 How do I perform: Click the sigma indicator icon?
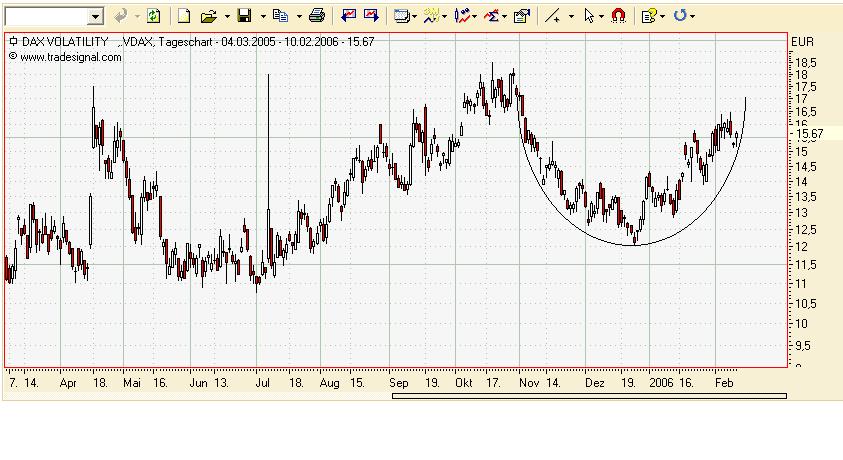pyautogui.click(x=491, y=16)
